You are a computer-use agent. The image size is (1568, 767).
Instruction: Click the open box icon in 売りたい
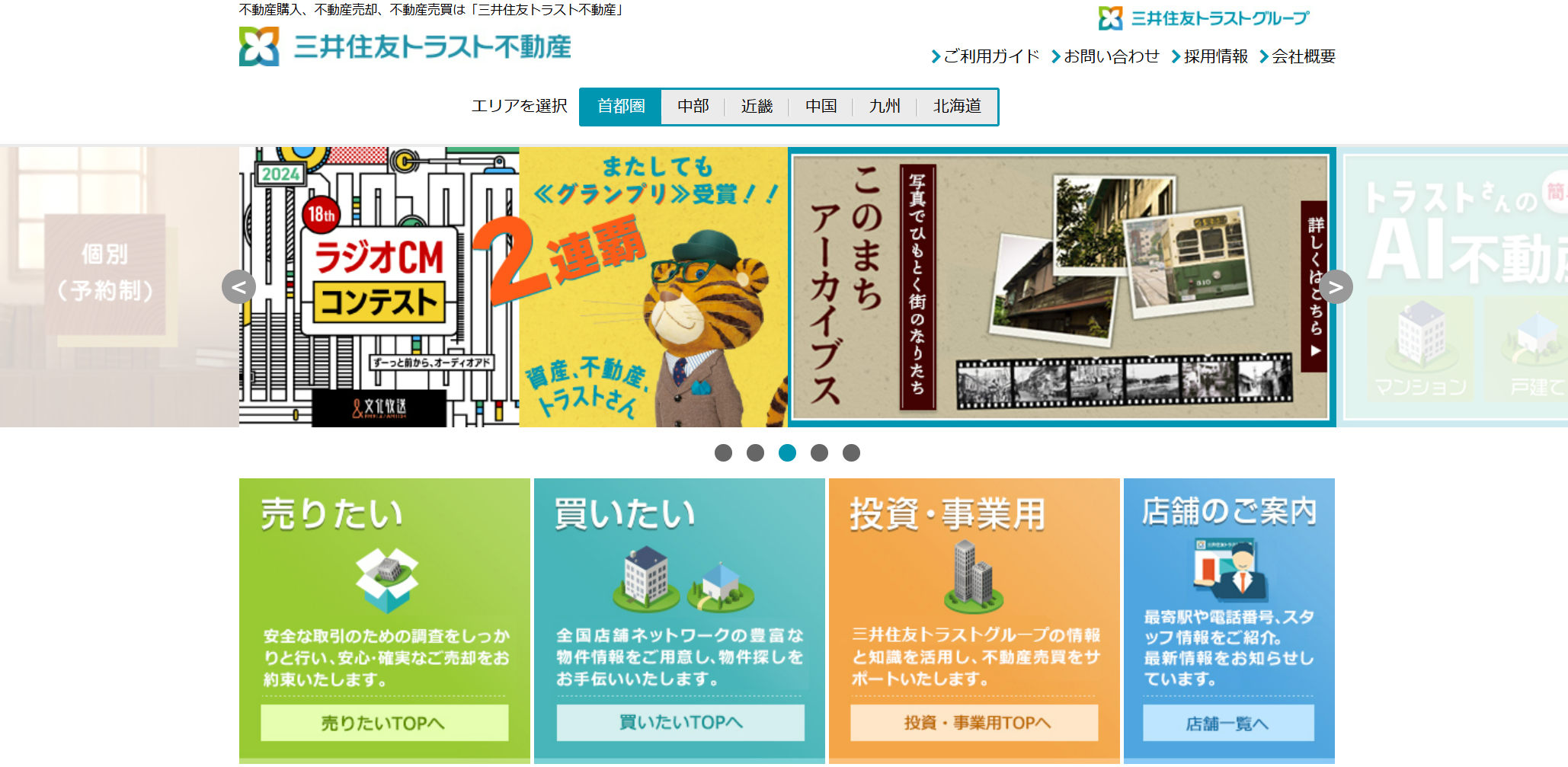click(x=387, y=580)
